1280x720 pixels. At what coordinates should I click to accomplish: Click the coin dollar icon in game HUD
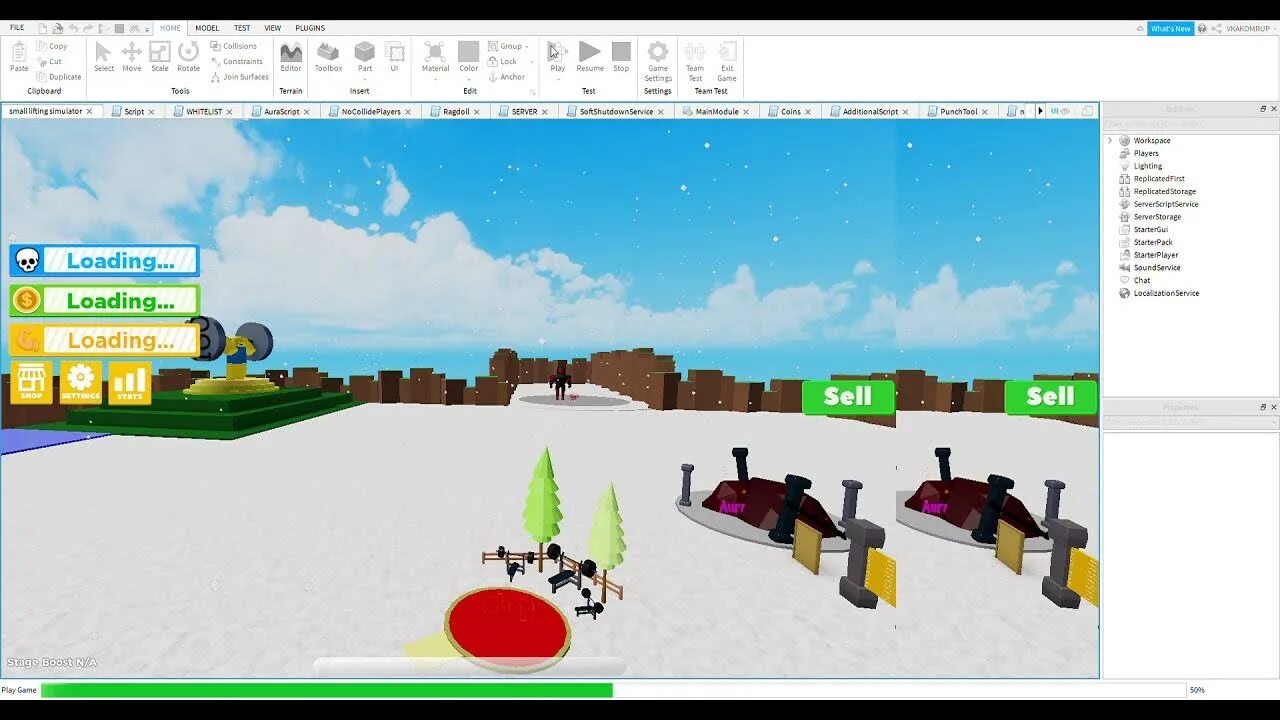pos(27,300)
